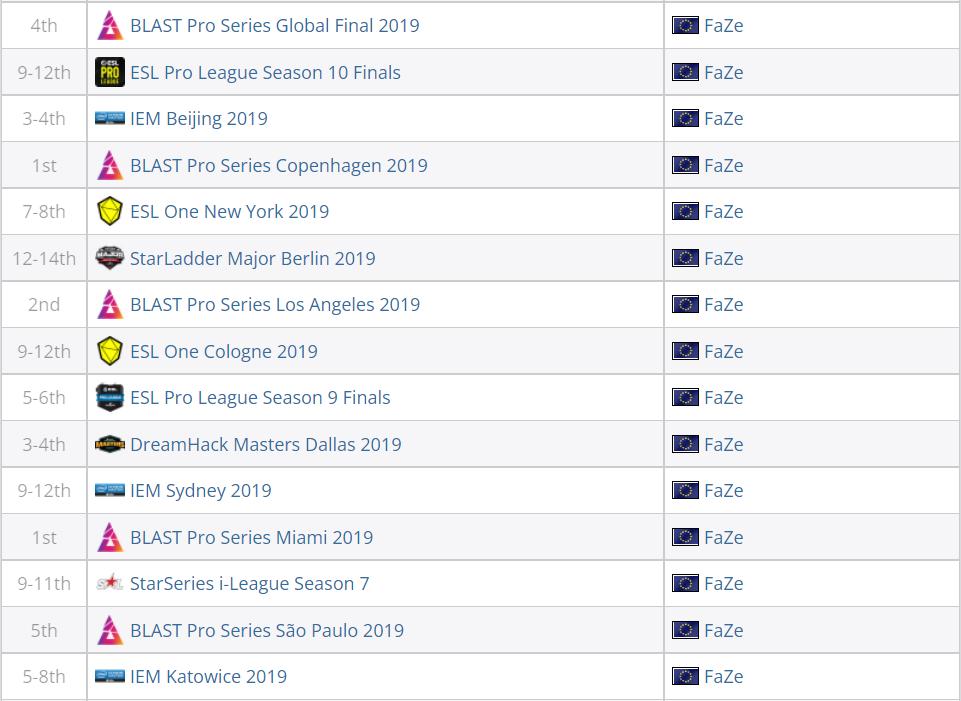Click the BLAST Pro Series Global Final 2019 logo
Screen dimensions: 961x701
click(110, 25)
